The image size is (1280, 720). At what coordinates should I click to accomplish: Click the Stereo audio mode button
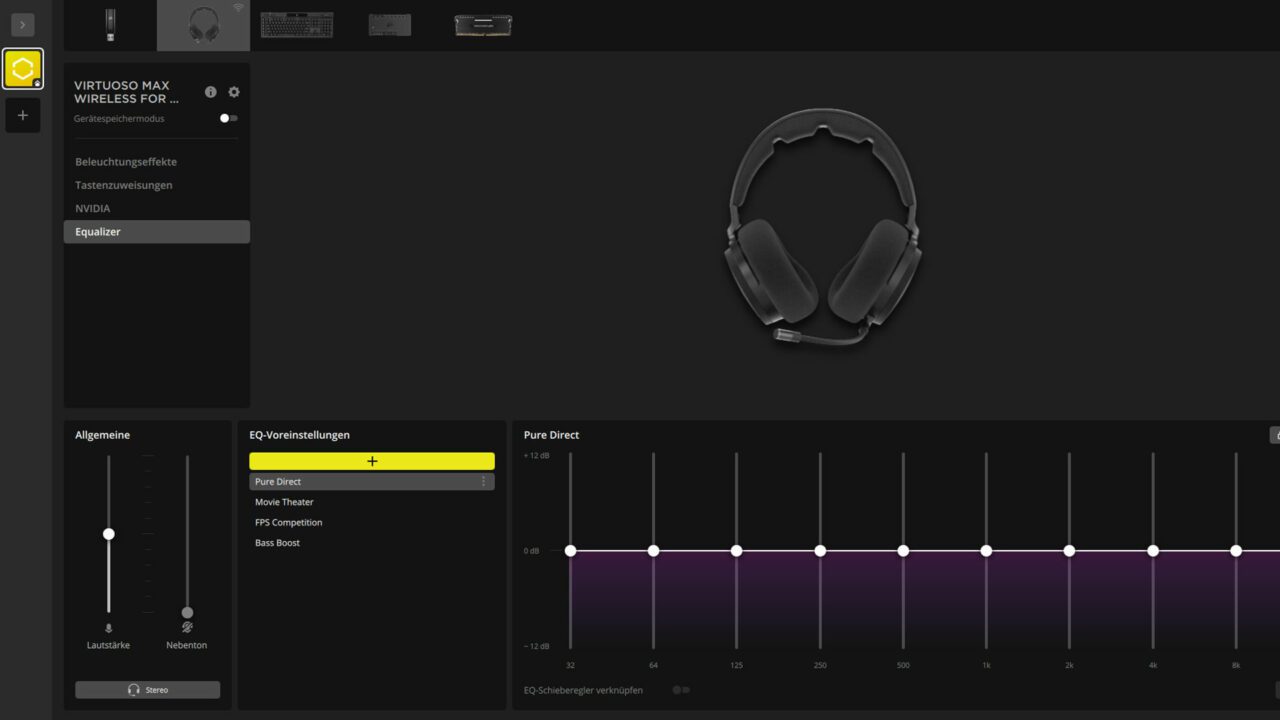[147, 690]
